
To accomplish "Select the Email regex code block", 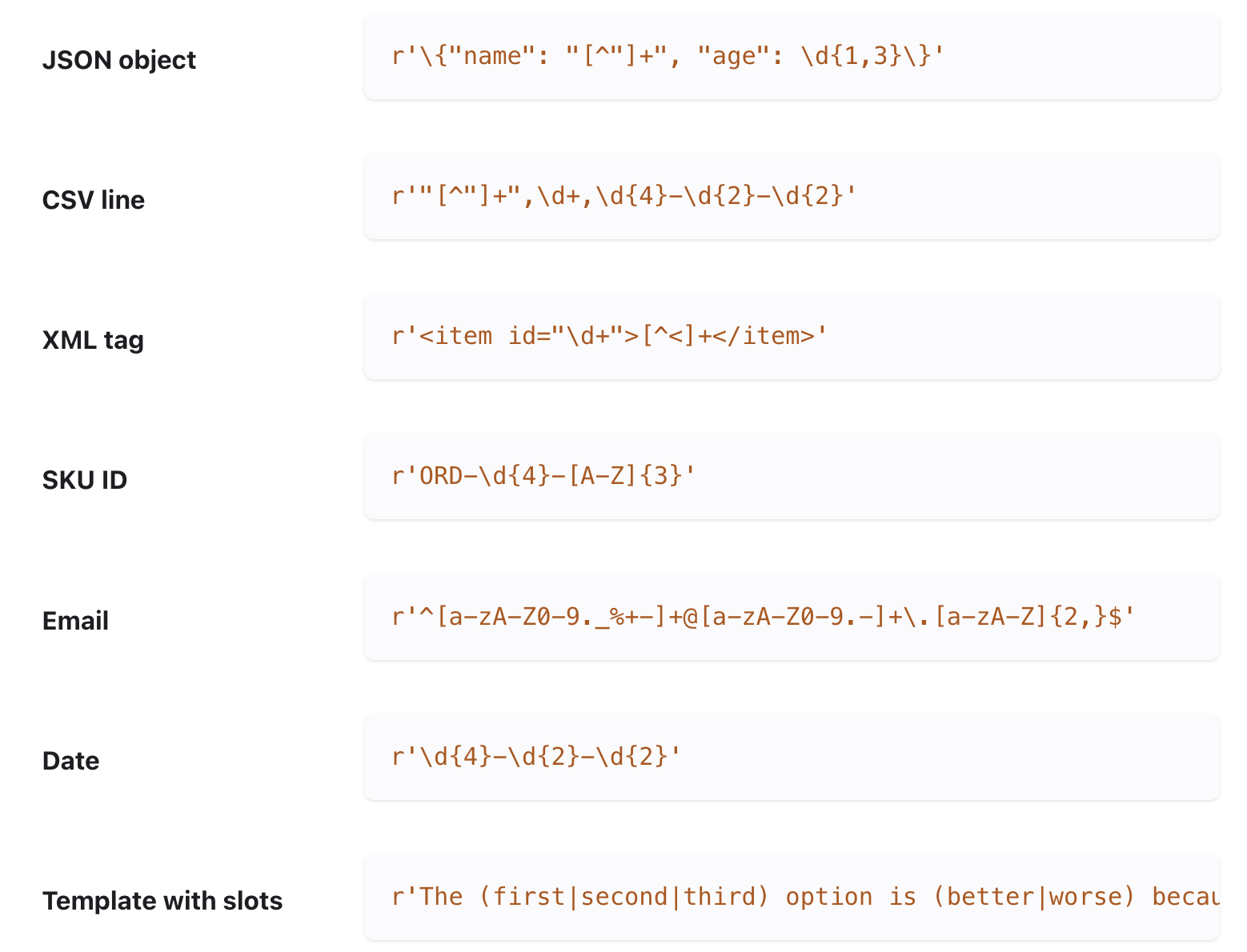I will [791, 618].
